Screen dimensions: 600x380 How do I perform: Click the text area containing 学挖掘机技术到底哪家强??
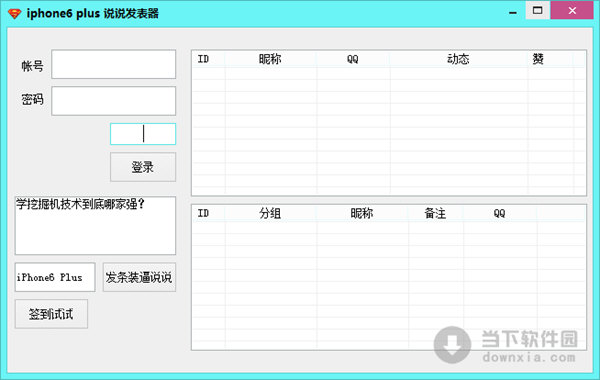click(x=95, y=226)
